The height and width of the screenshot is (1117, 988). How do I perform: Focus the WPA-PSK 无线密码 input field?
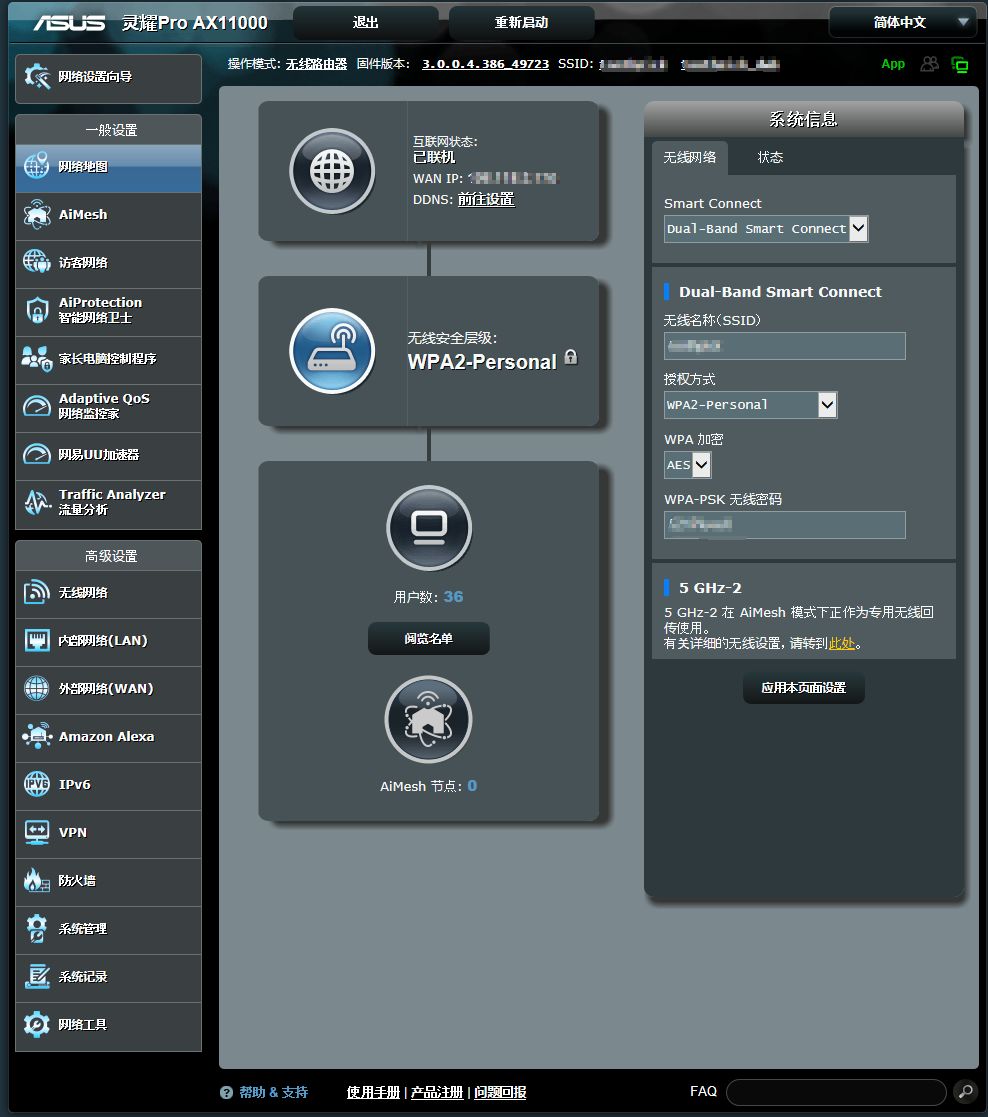[x=784, y=525]
